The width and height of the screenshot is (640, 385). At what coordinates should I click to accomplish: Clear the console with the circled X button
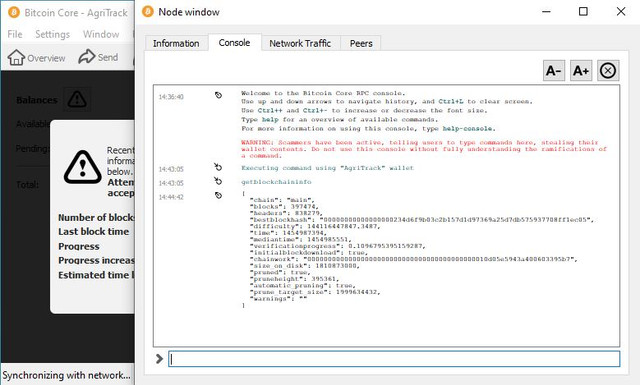tap(608, 71)
